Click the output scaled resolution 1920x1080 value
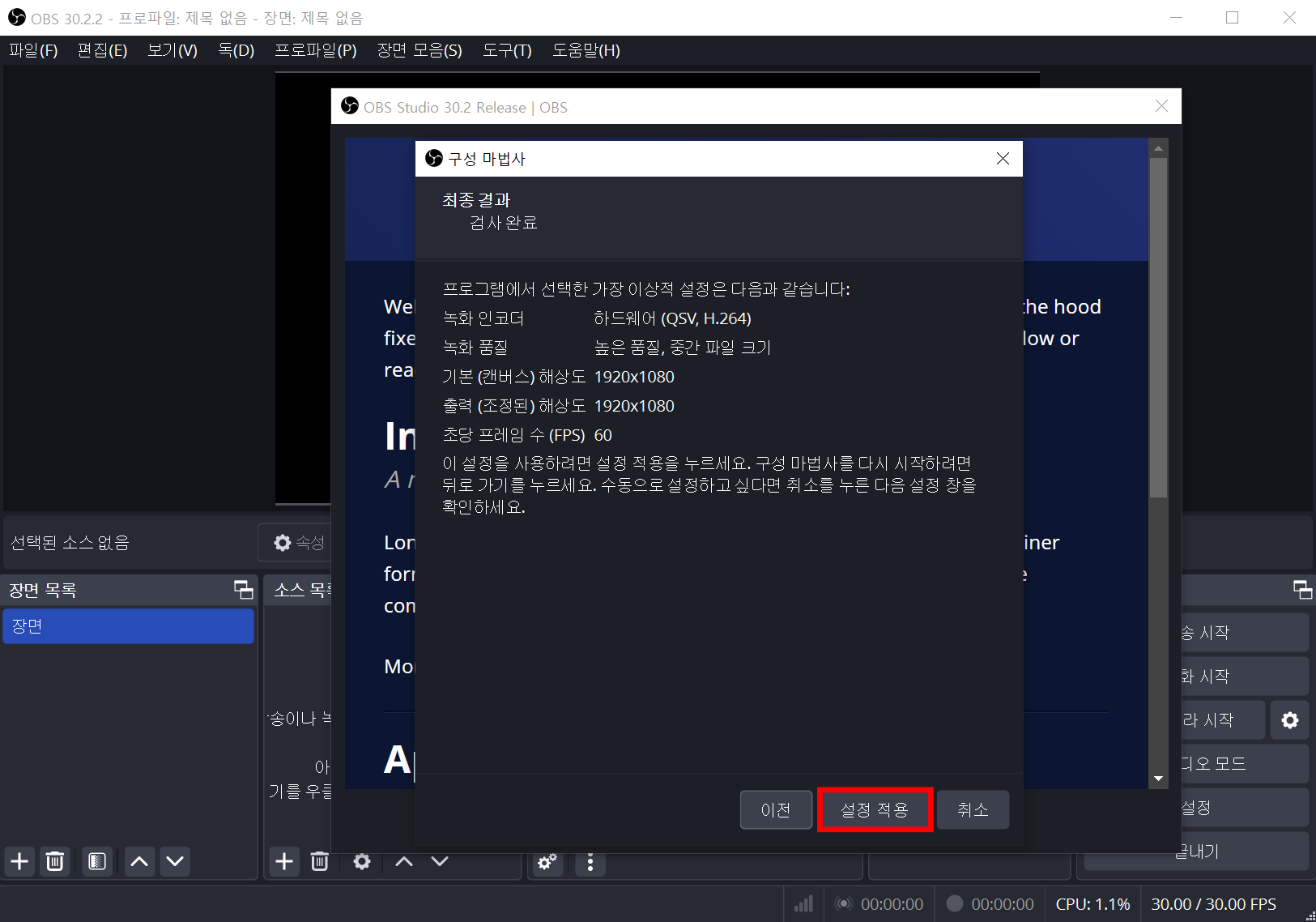Viewport: 1316px width, 922px height. (634, 406)
